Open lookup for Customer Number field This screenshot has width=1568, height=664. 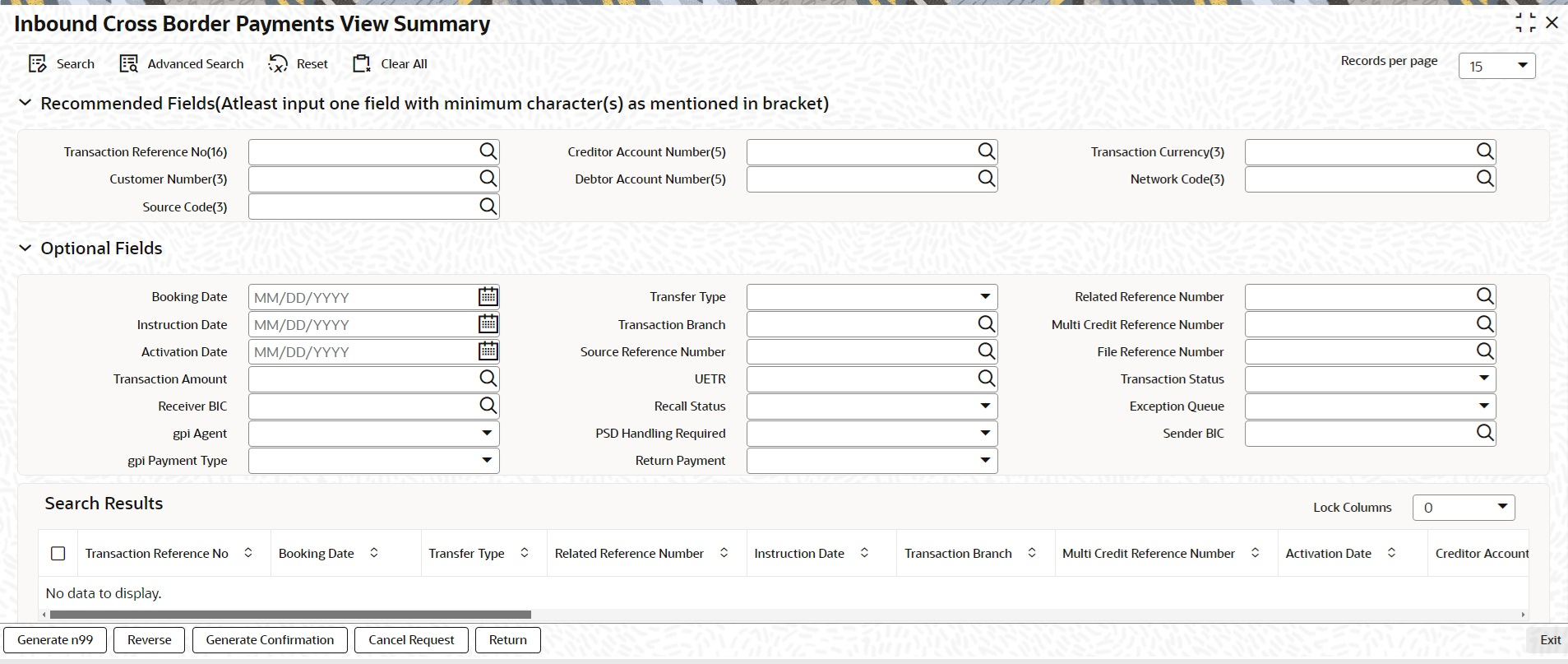click(x=488, y=179)
